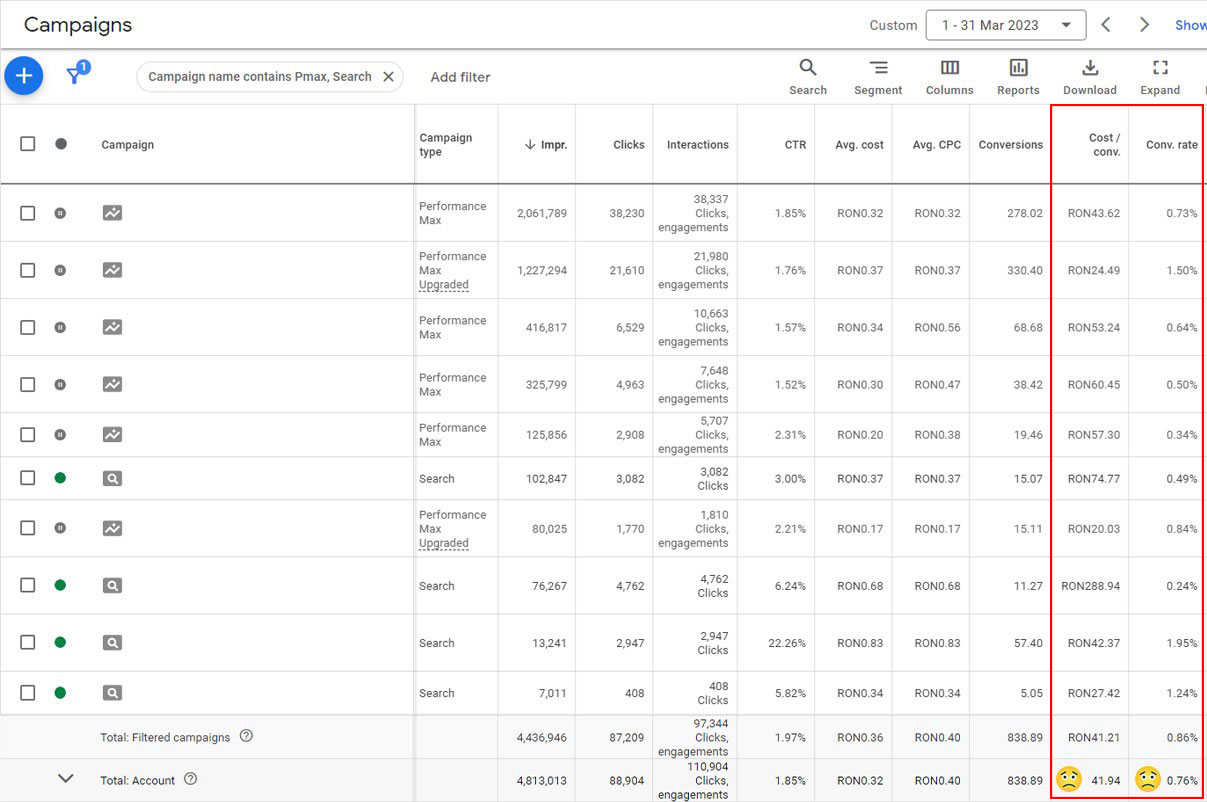Check the box for the 2,061,789 impressions row
The image size is (1207, 802).
tap(28, 213)
